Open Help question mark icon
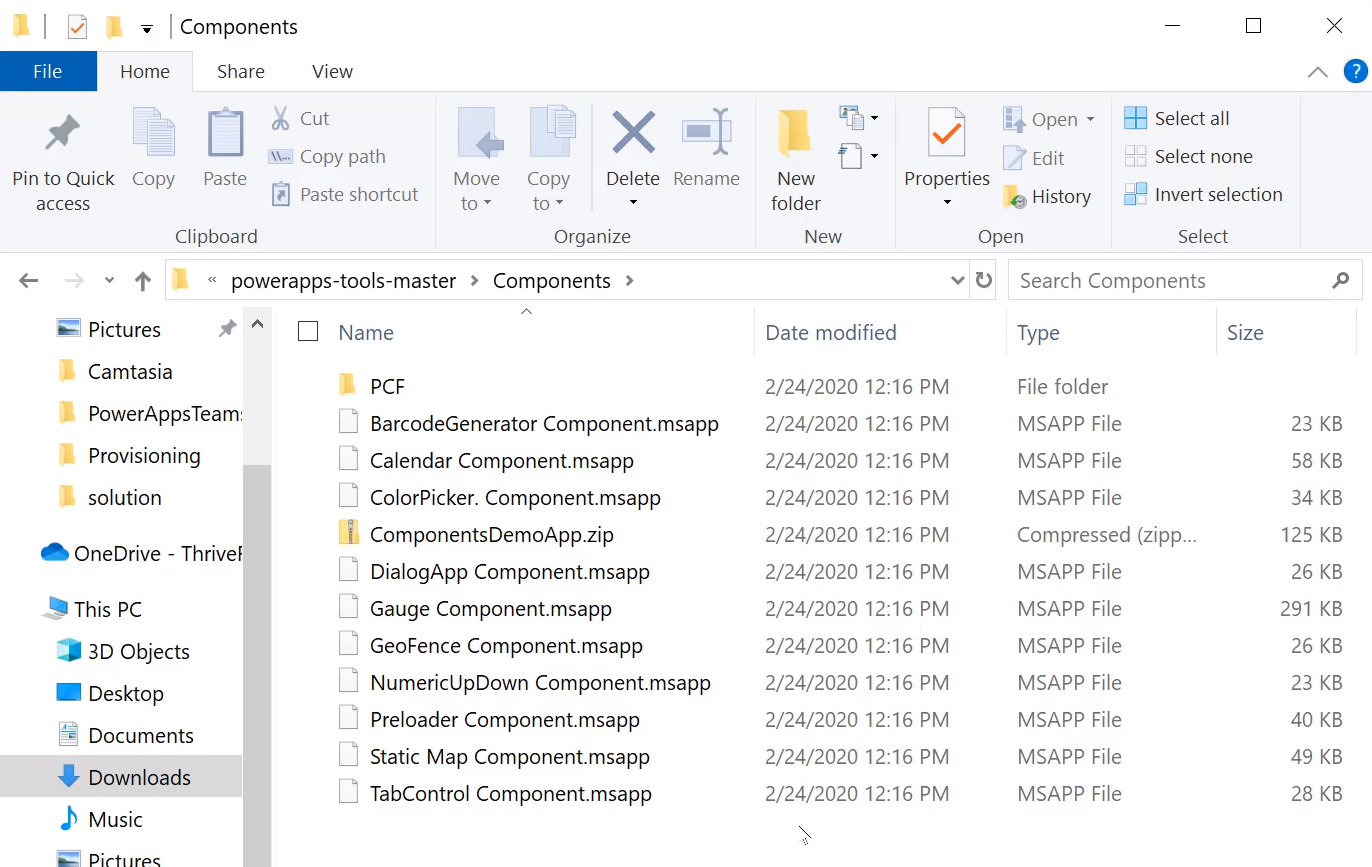The image size is (1372, 867). [1355, 71]
